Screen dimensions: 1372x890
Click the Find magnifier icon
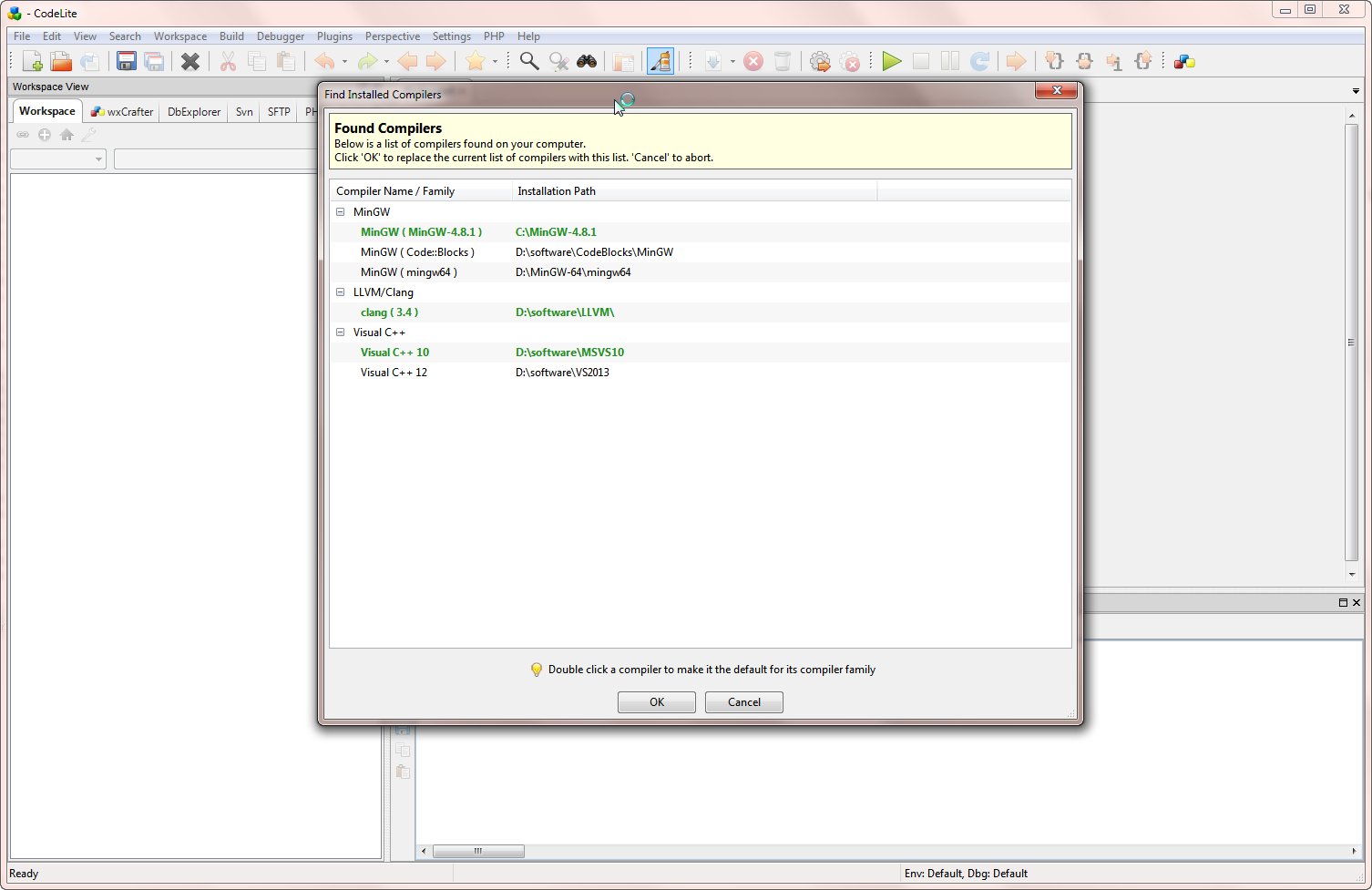tap(528, 61)
